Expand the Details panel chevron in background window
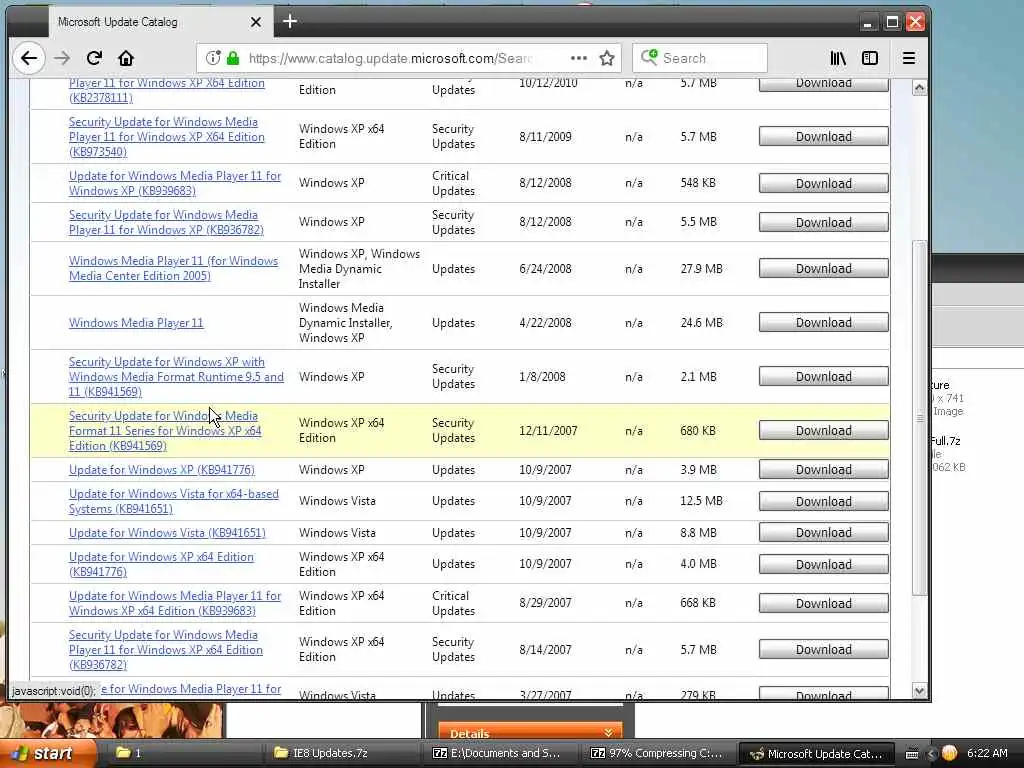The height and width of the screenshot is (768, 1024). [609, 733]
